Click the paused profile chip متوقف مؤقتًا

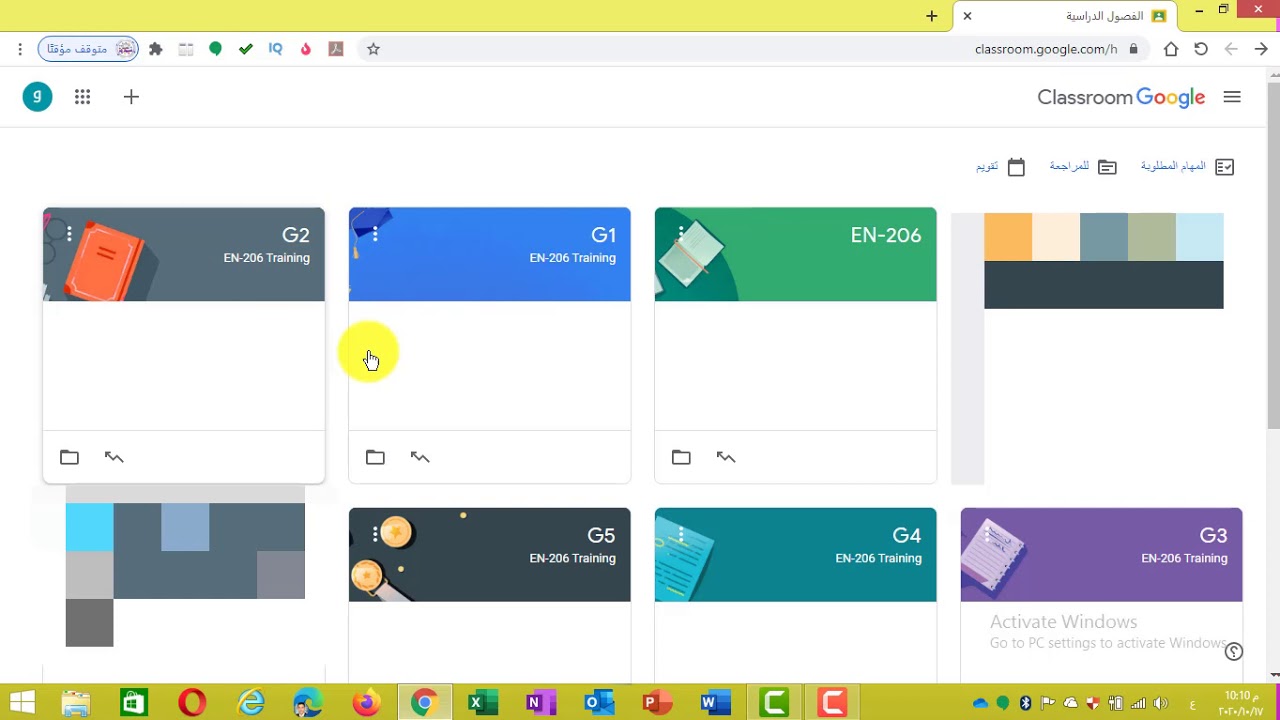88,49
